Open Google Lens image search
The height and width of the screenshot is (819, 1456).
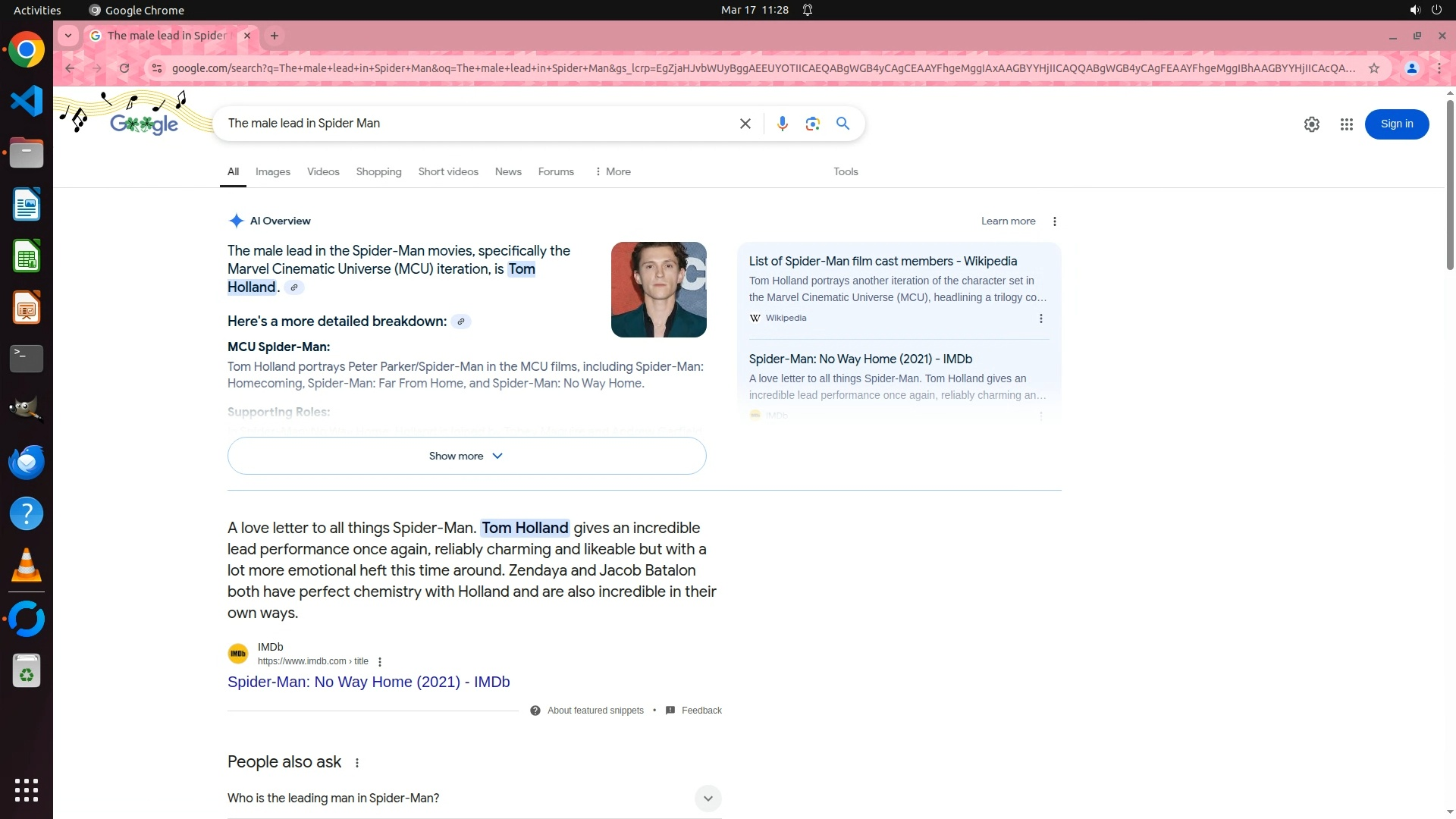[x=812, y=124]
